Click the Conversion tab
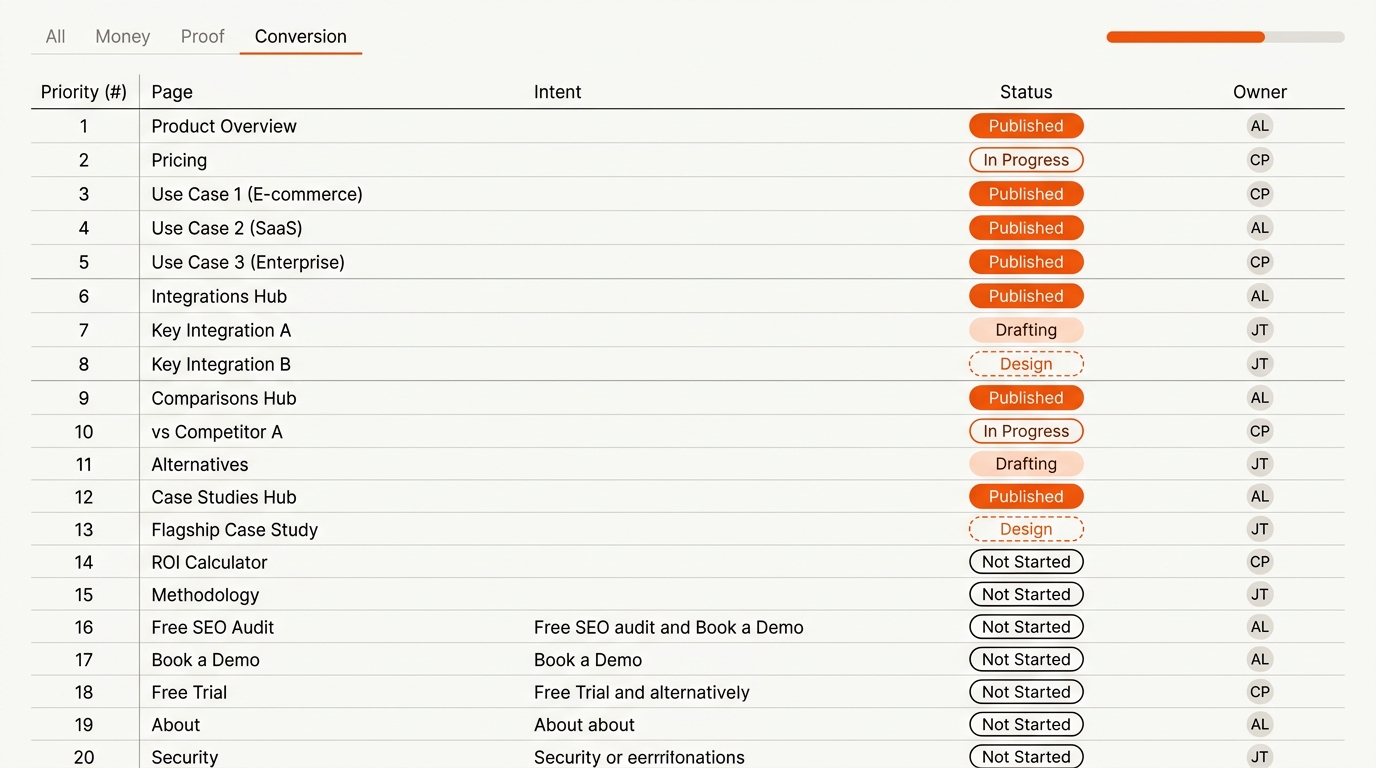The height and width of the screenshot is (768, 1376). tap(301, 36)
